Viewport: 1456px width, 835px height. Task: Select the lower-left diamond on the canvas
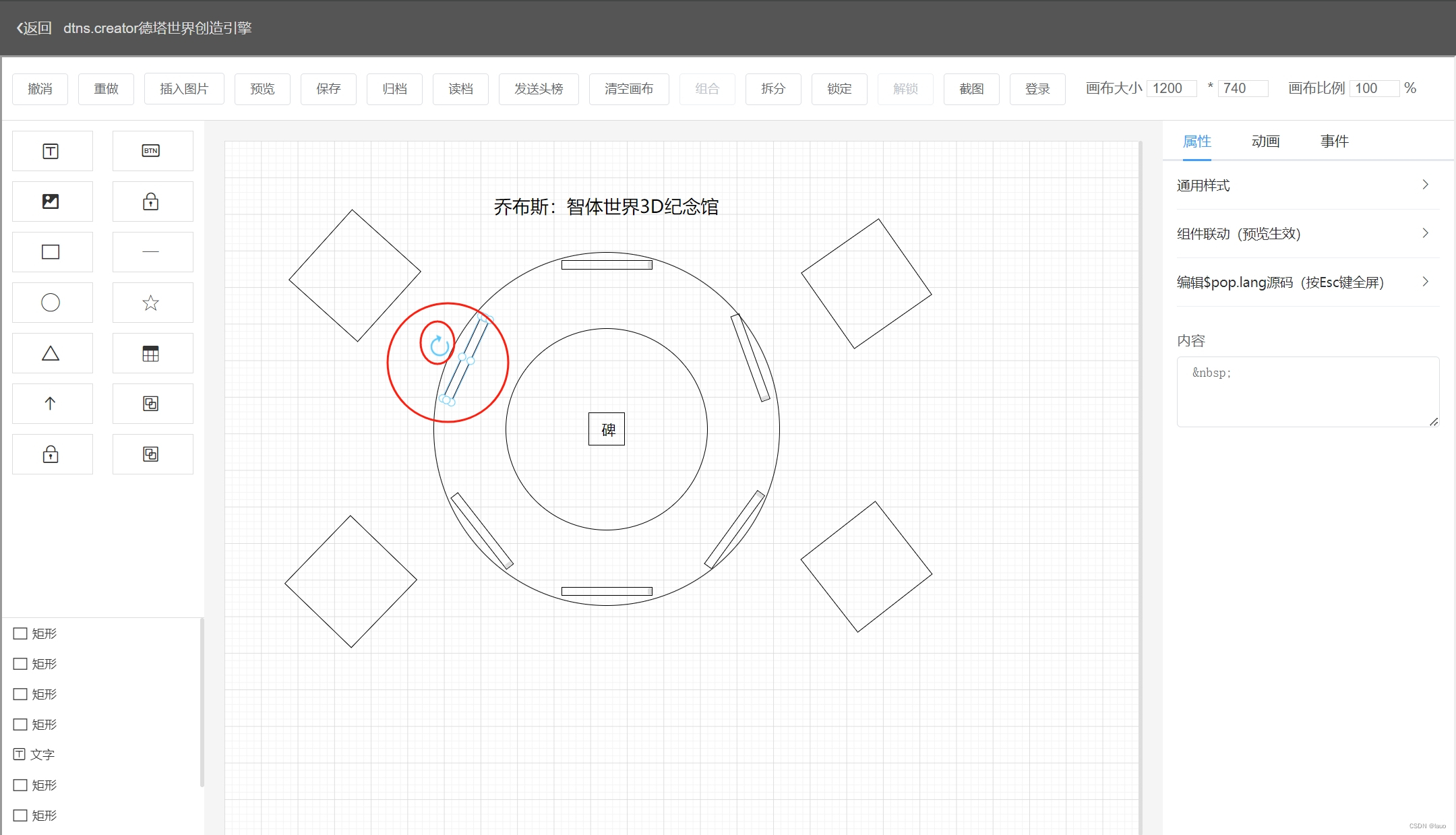pos(351,582)
